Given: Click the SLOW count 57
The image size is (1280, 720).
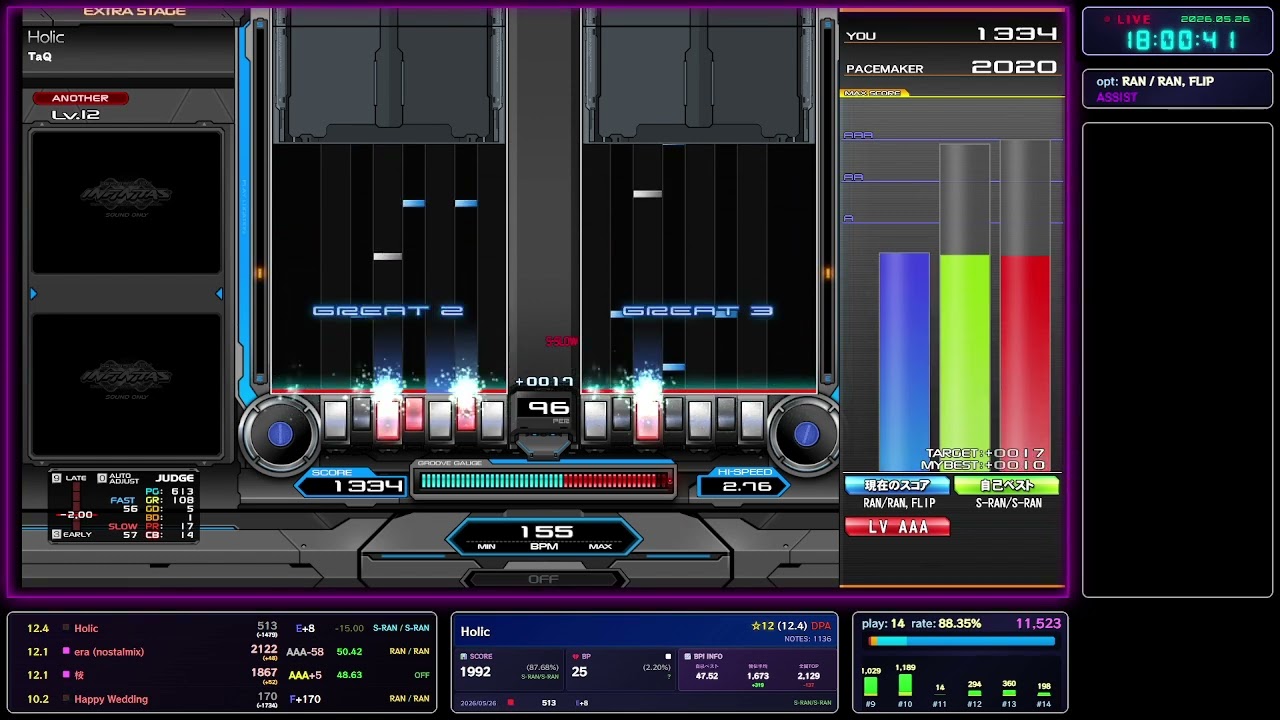Looking at the screenshot, I should [131, 535].
